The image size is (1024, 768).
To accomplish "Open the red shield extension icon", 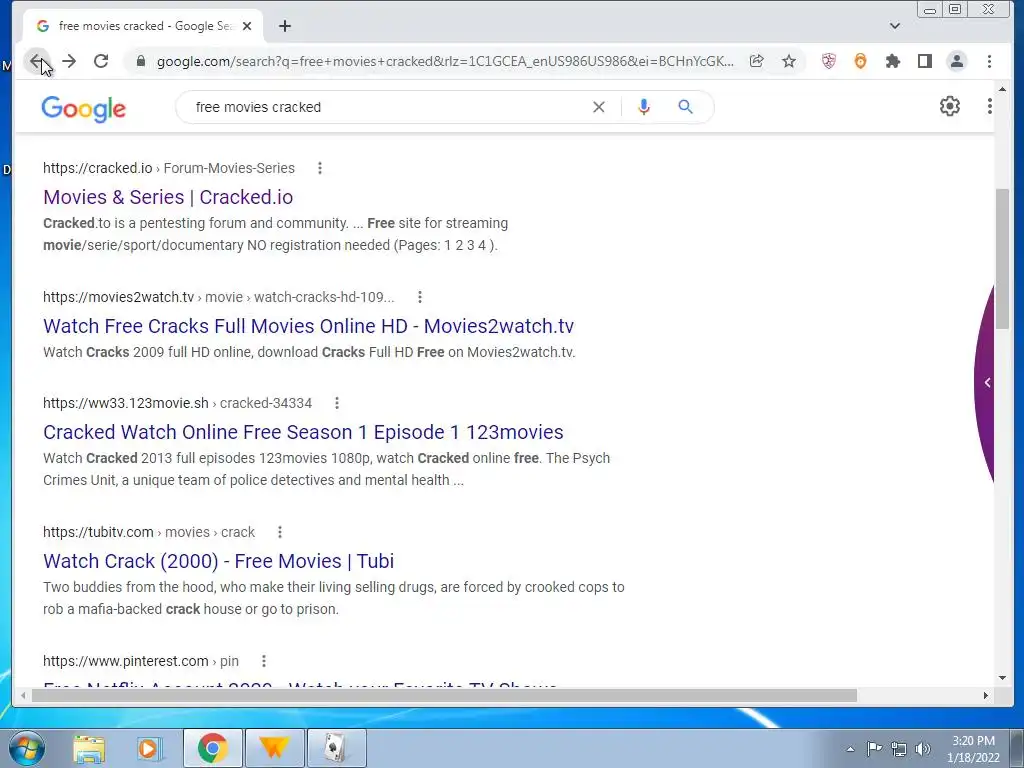I will pos(829,61).
